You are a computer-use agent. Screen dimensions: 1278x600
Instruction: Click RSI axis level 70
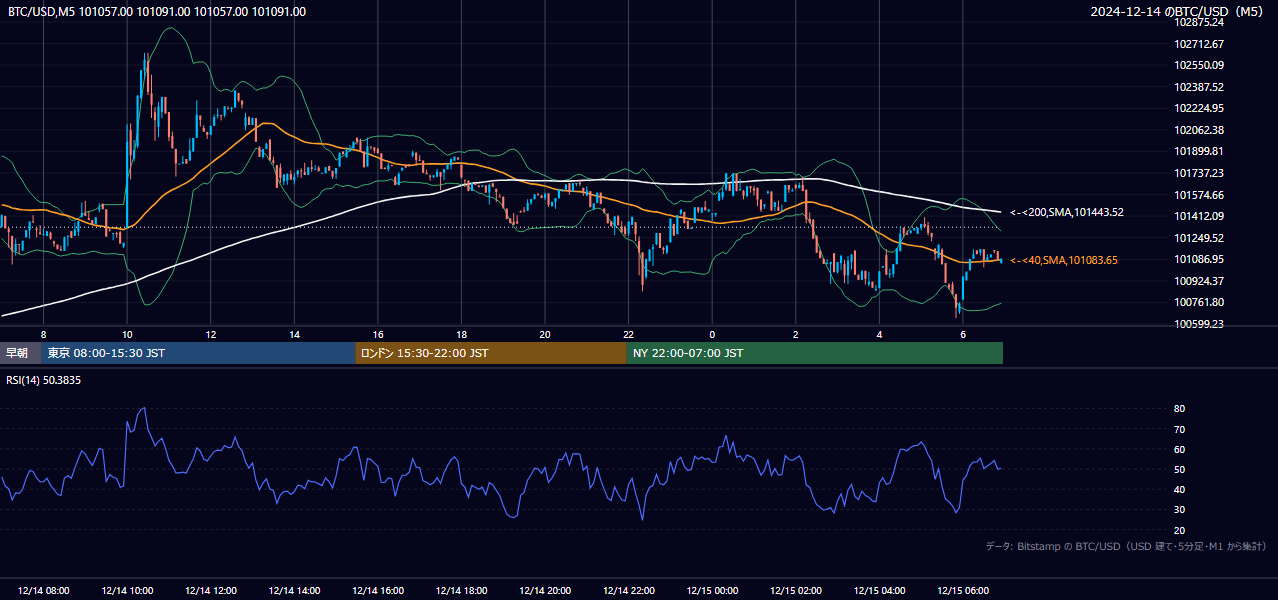pyautogui.click(x=1180, y=429)
